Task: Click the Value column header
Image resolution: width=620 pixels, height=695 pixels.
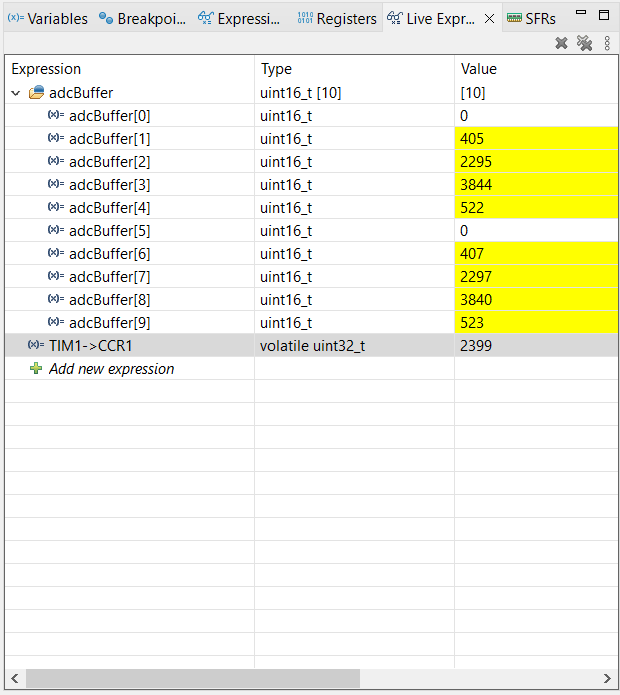Action: [x=536, y=69]
